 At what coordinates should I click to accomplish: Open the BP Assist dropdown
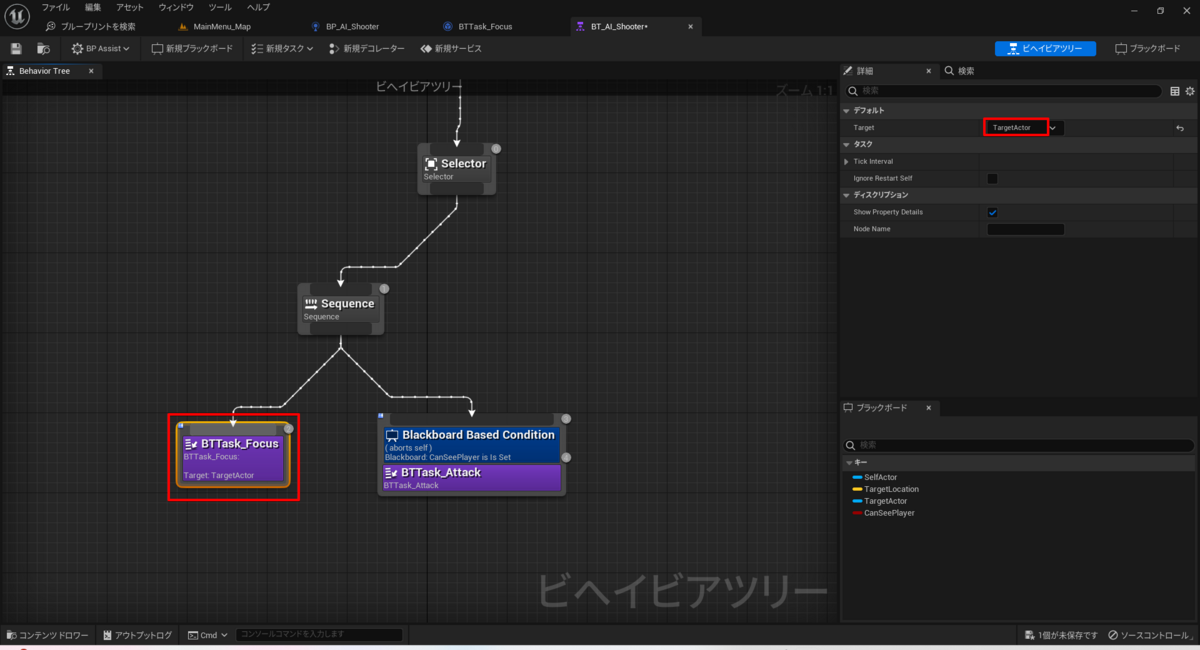[99, 47]
